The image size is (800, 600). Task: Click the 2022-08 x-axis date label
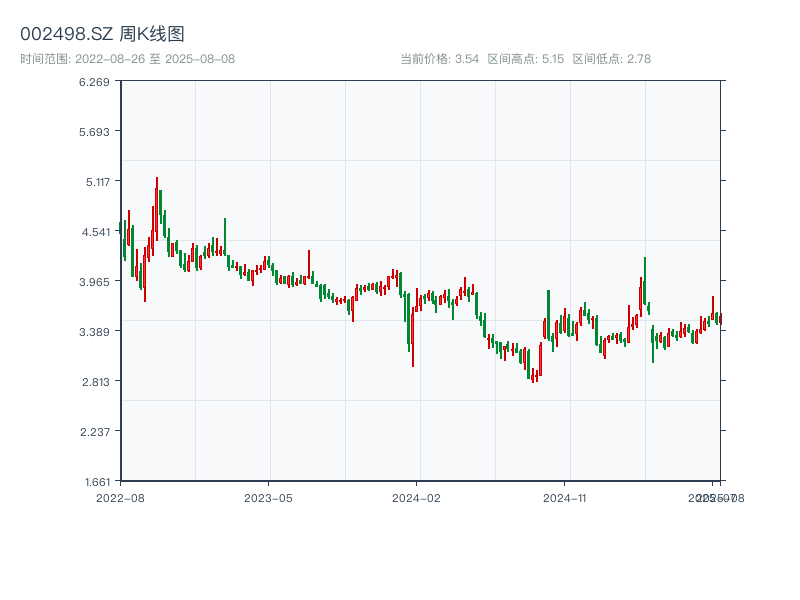click(x=120, y=497)
